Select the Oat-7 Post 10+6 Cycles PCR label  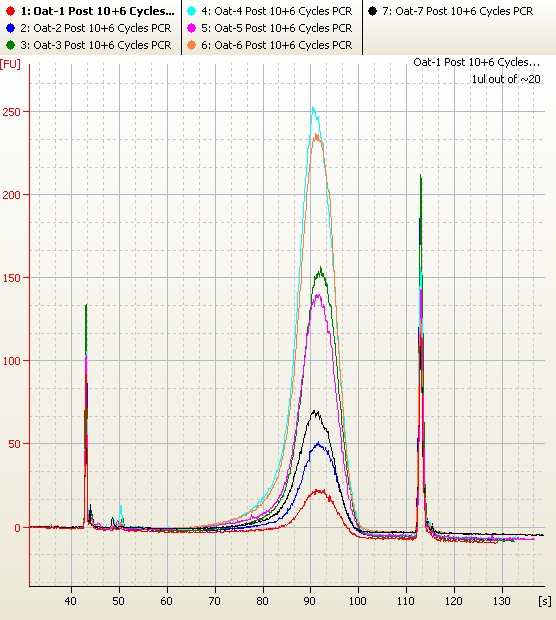coord(458,11)
